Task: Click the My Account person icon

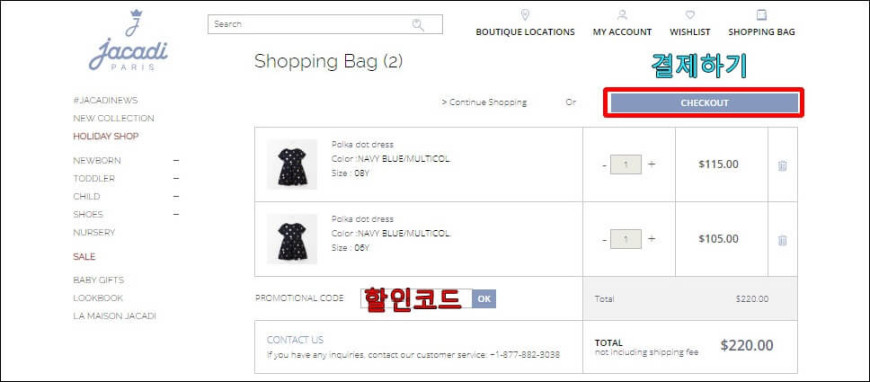Action: tap(622, 14)
